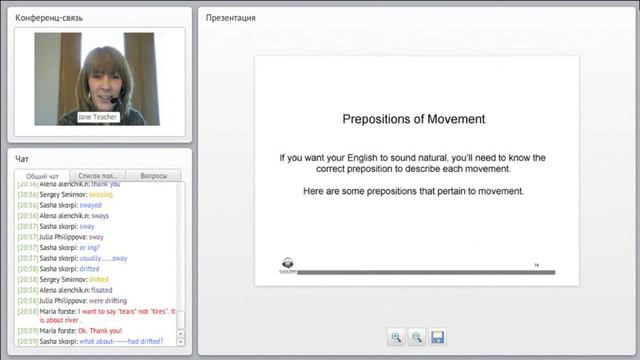This screenshot has height=360, width=640.
Task: Click the Чат panel heading
Action: 22,159
